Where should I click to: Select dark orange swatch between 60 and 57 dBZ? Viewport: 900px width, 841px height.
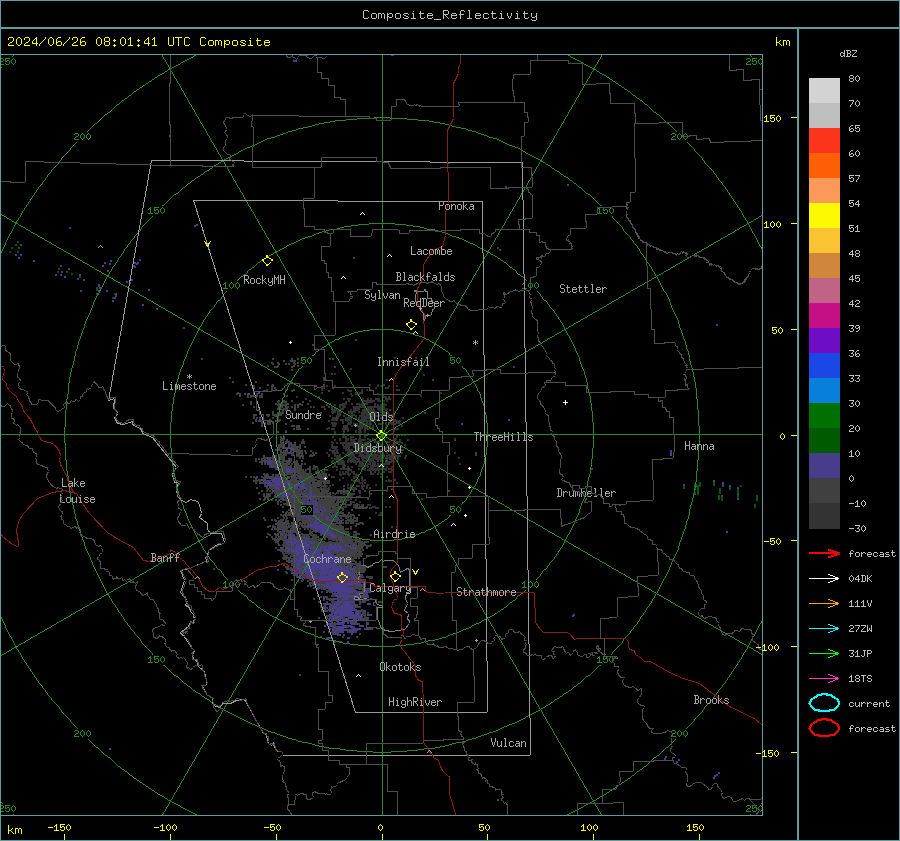[824, 166]
